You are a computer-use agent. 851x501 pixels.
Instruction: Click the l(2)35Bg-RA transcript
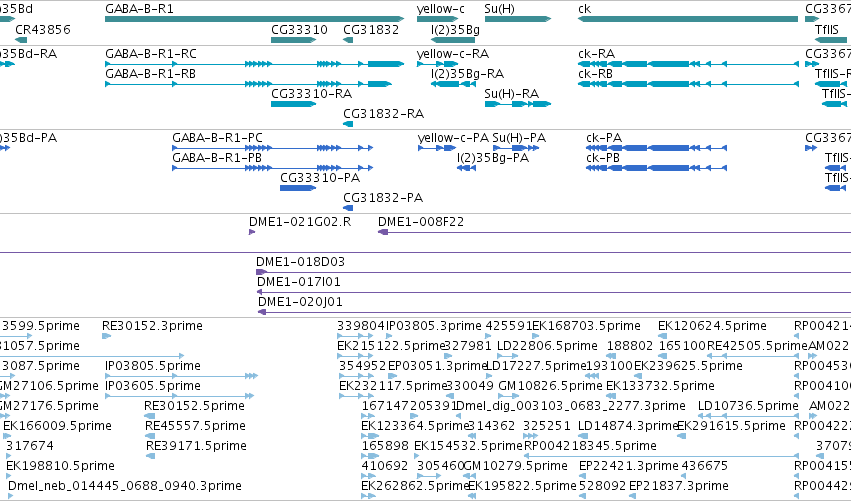point(453,84)
